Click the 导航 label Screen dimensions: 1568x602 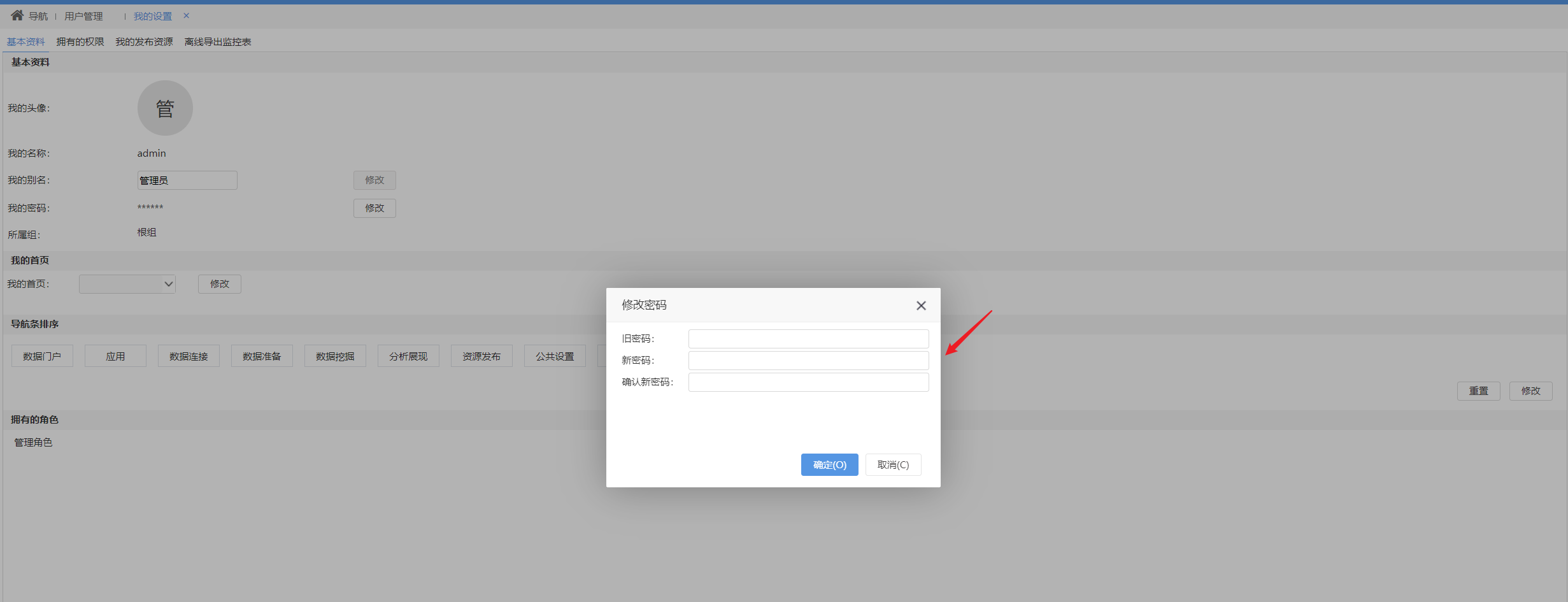pyautogui.click(x=38, y=16)
